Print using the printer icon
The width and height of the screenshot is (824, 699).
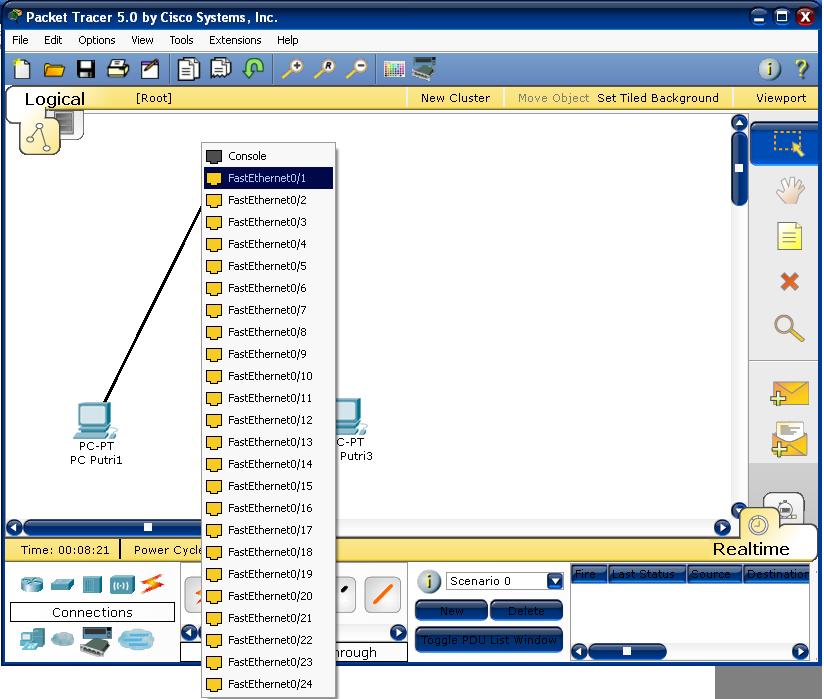click(118, 69)
